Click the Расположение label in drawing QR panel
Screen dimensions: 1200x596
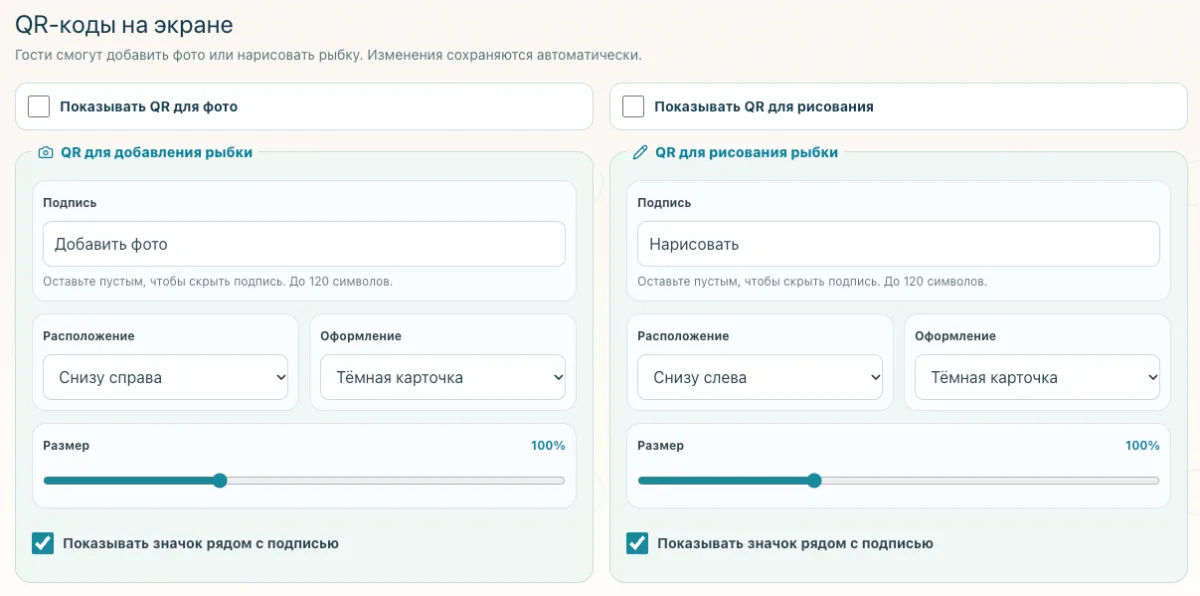click(684, 336)
